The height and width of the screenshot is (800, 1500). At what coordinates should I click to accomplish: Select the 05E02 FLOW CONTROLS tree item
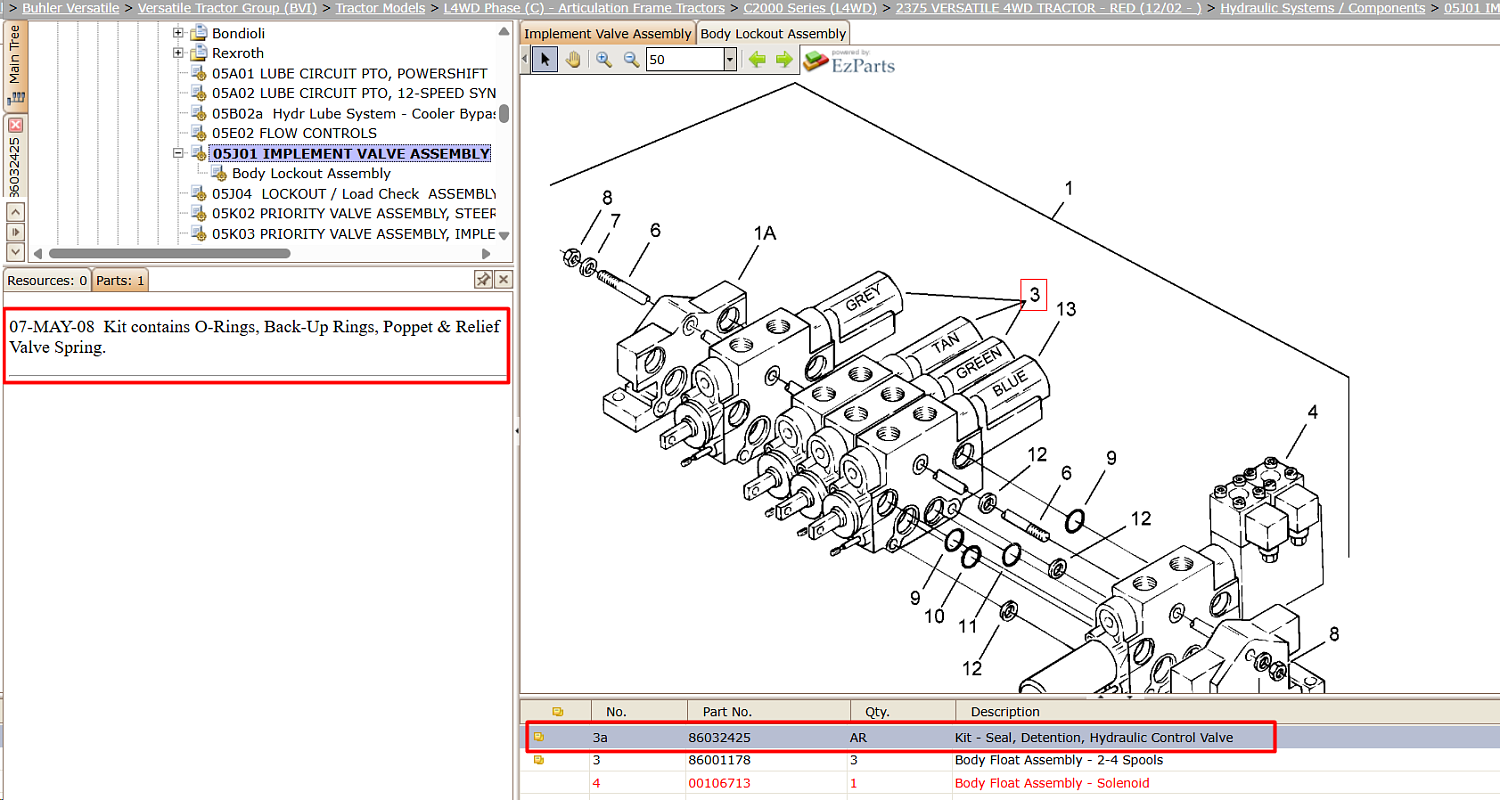click(x=294, y=133)
